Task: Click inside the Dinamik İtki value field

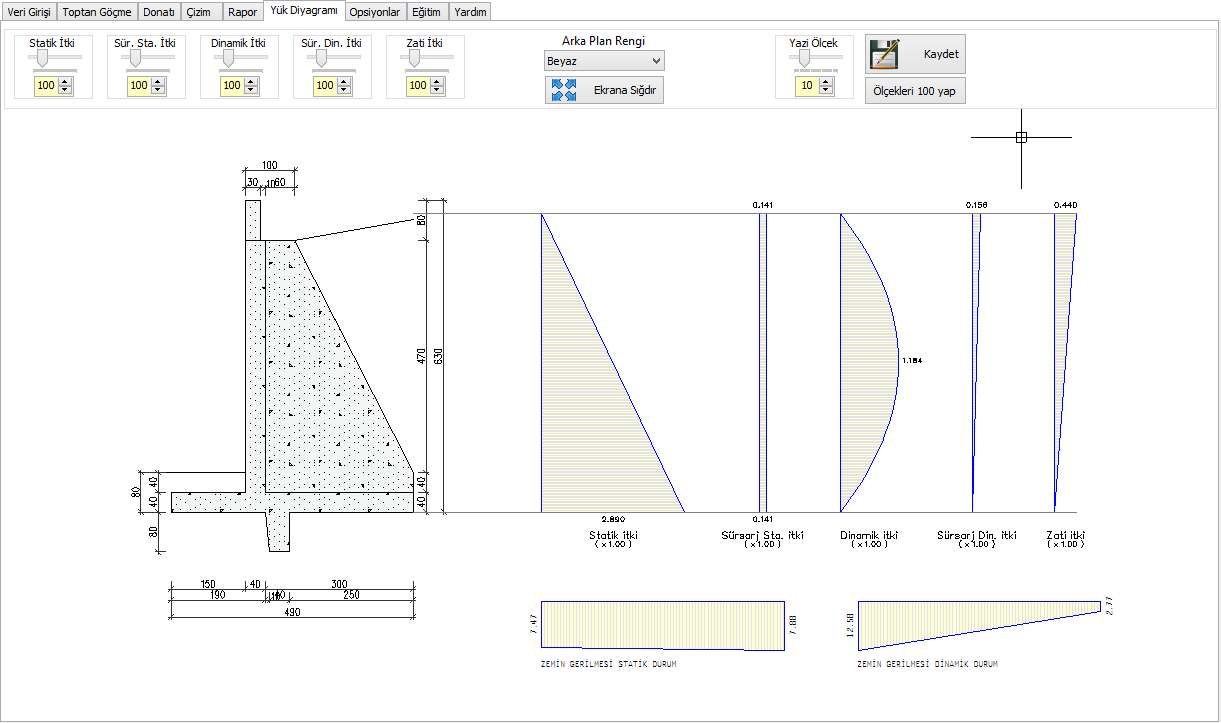Action: click(x=232, y=86)
